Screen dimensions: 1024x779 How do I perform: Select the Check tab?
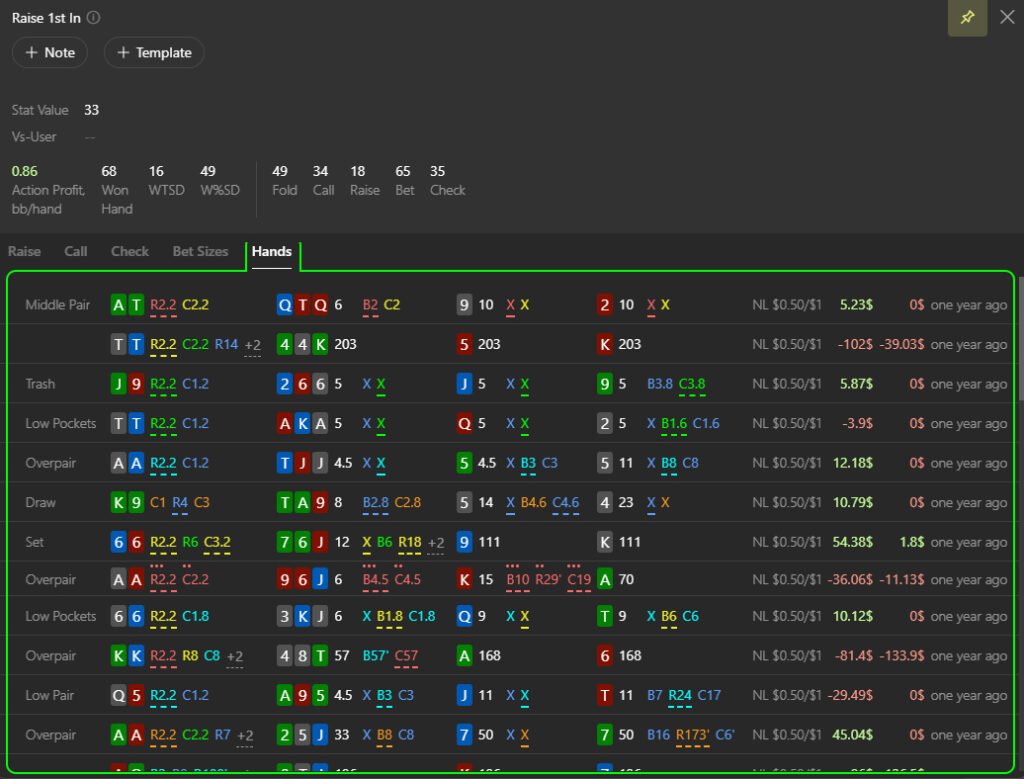tap(130, 251)
